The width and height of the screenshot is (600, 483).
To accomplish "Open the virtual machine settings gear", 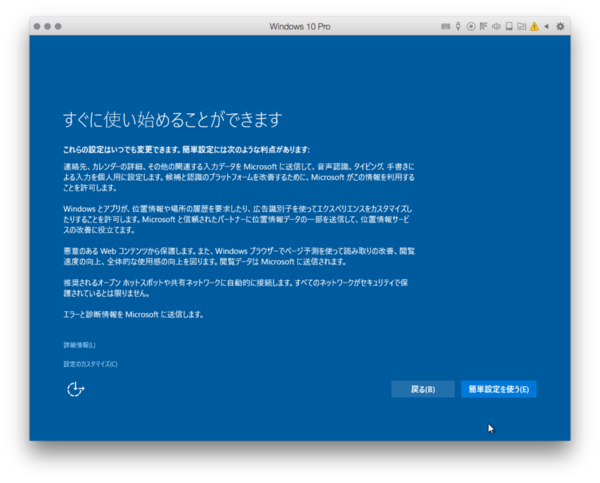I will pos(560,26).
